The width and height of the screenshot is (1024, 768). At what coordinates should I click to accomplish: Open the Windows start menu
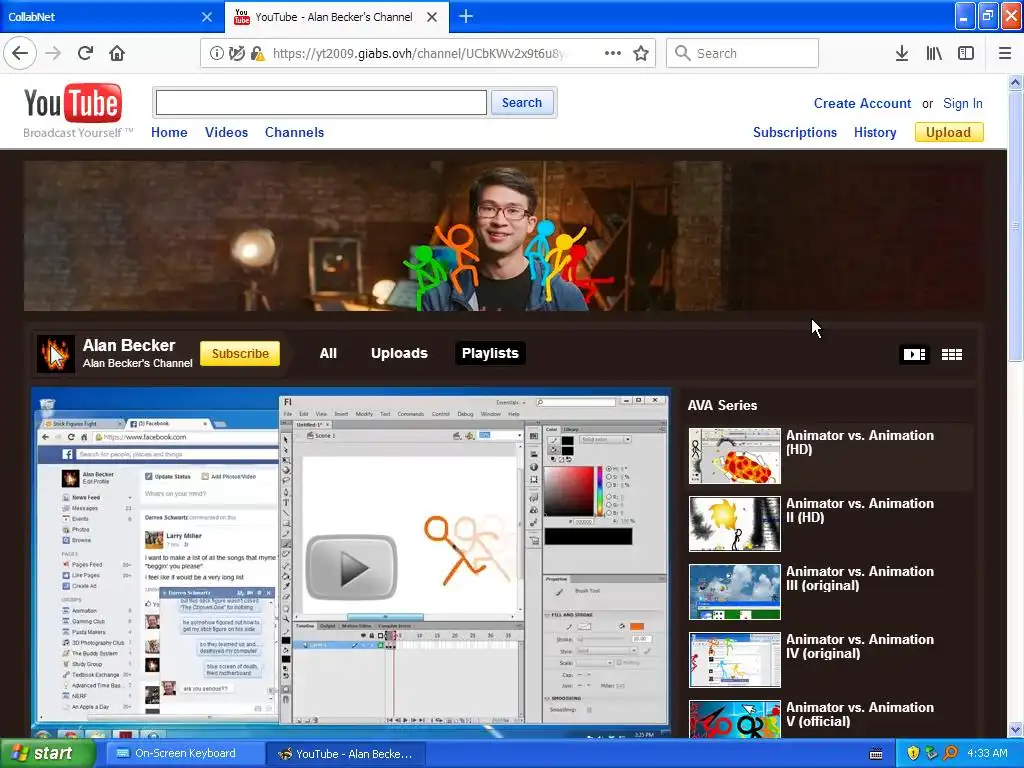click(x=47, y=754)
